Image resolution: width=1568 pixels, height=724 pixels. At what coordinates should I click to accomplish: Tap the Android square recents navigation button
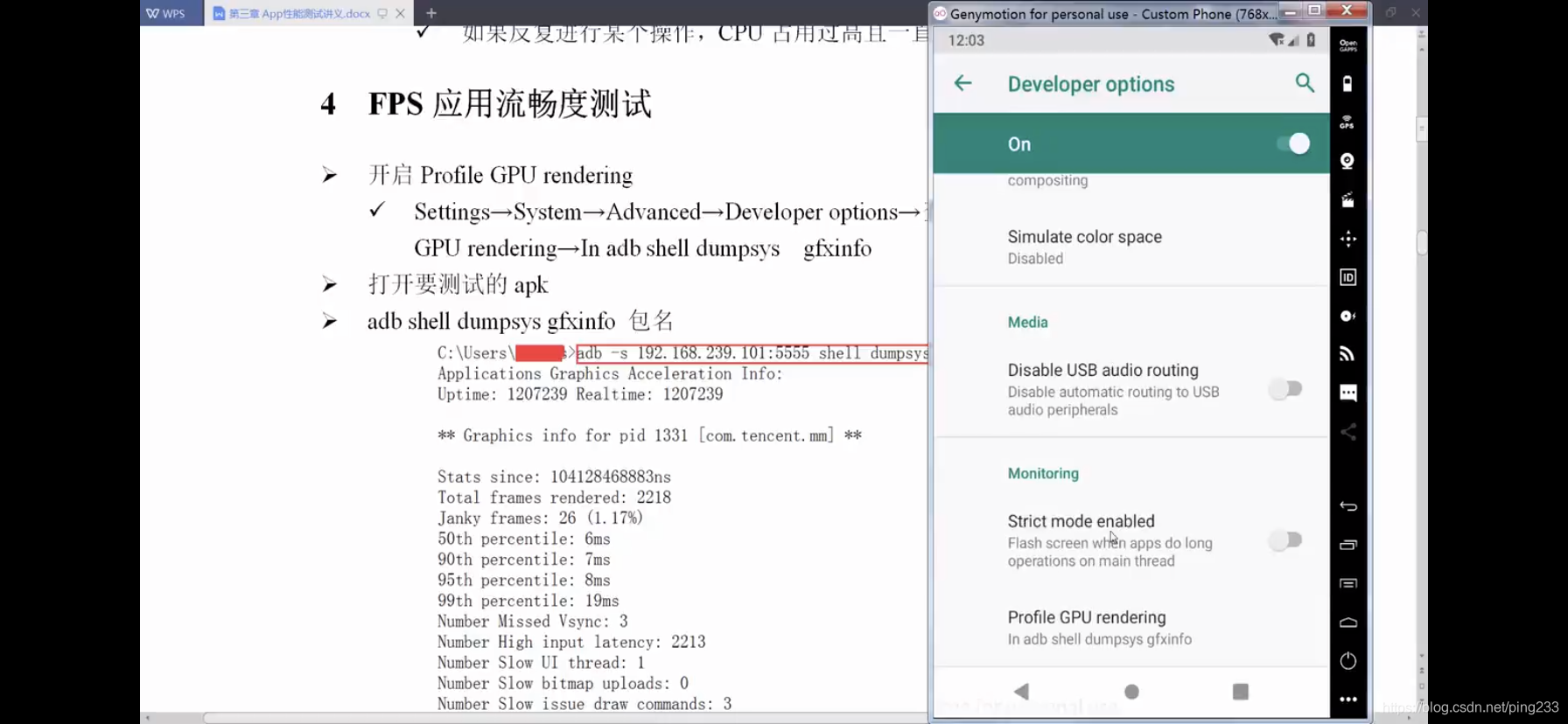click(1240, 692)
